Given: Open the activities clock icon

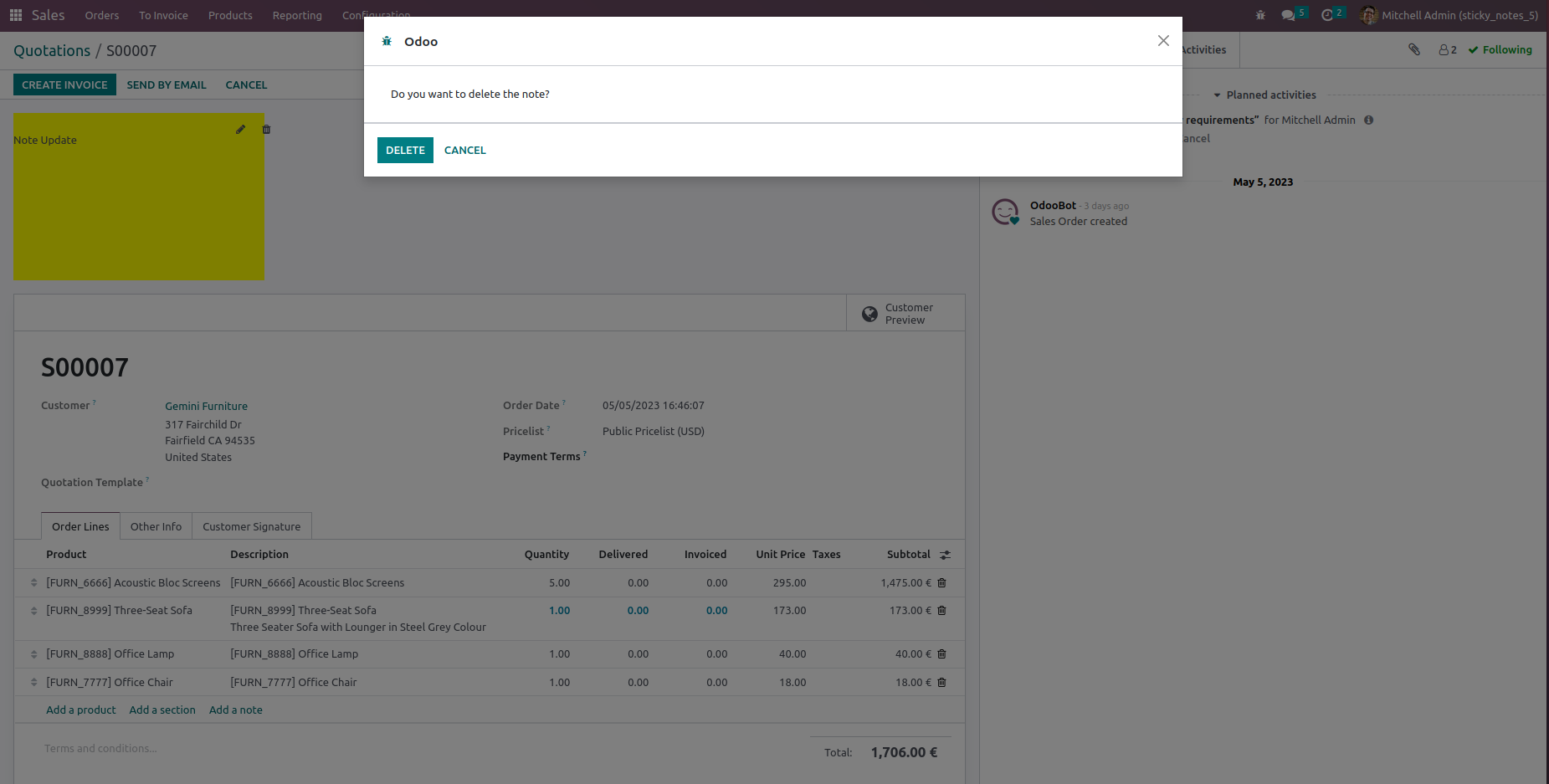Looking at the screenshot, I should point(1327,15).
